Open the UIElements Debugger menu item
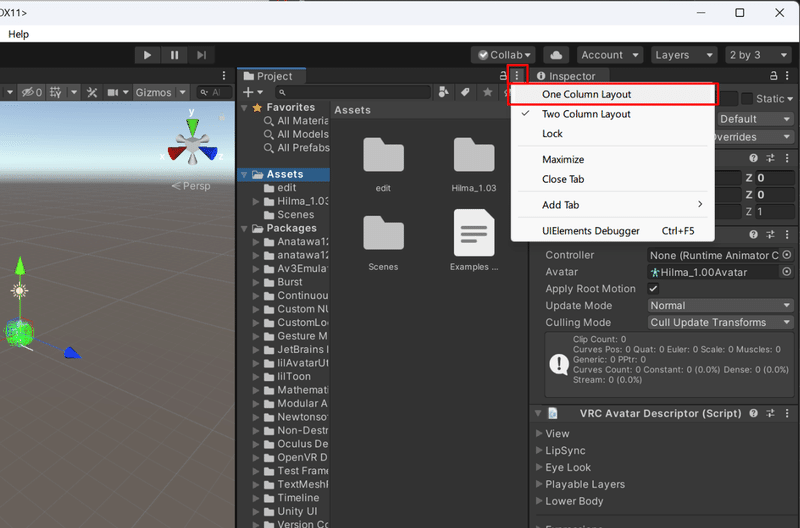 click(612, 231)
